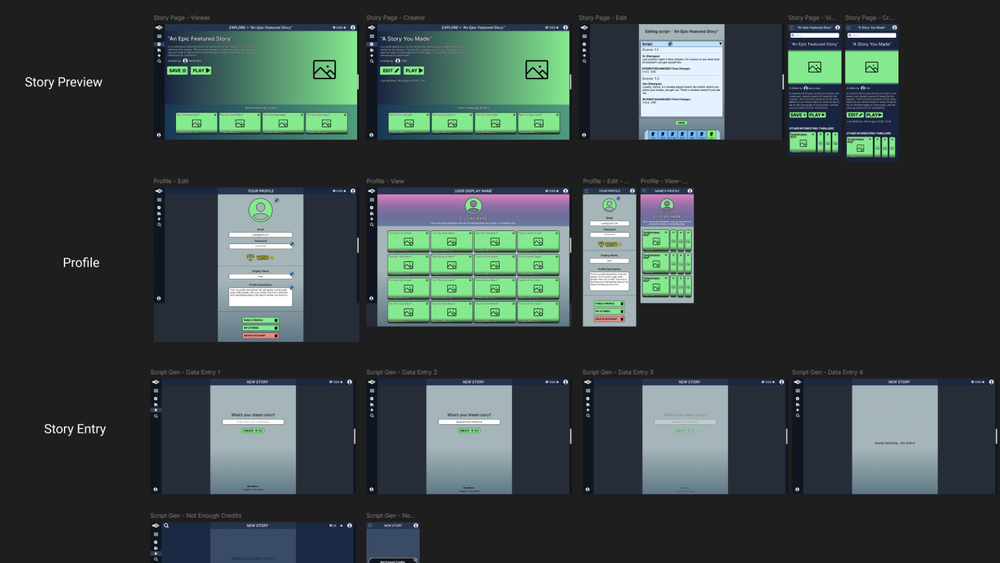Click bottom-right story card in Profile - View grid
The height and width of the screenshot is (563, 1000).
(538, 311)
